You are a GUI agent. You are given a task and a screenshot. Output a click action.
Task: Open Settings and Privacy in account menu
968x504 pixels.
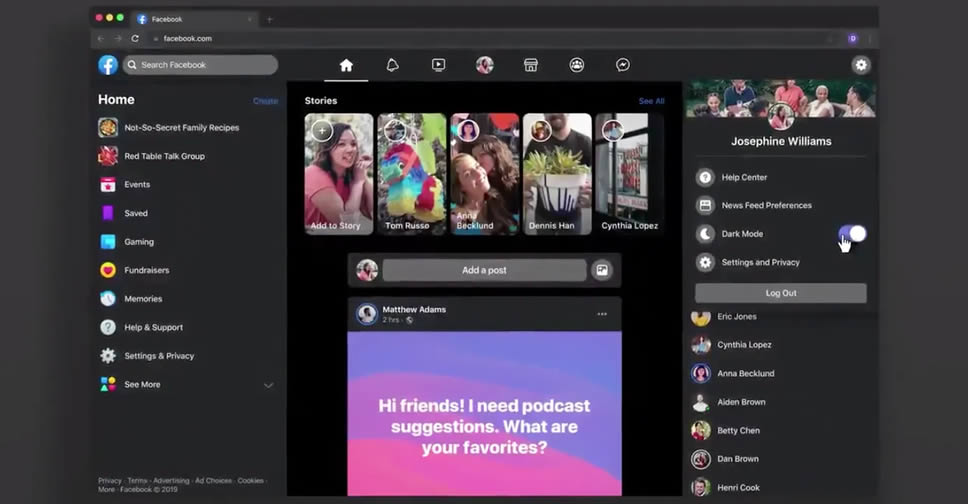coord(760,262)
